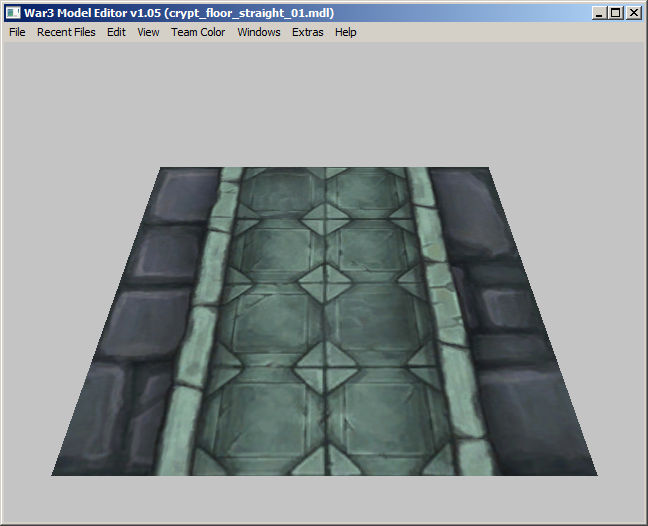Viewport: 648px width, 526px height.
Task: Open the Extras menu
Action: click(307, 32)
